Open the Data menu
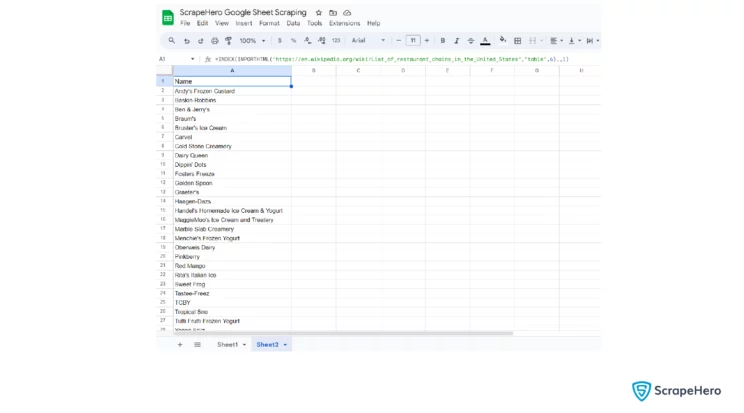 point(293,23)
